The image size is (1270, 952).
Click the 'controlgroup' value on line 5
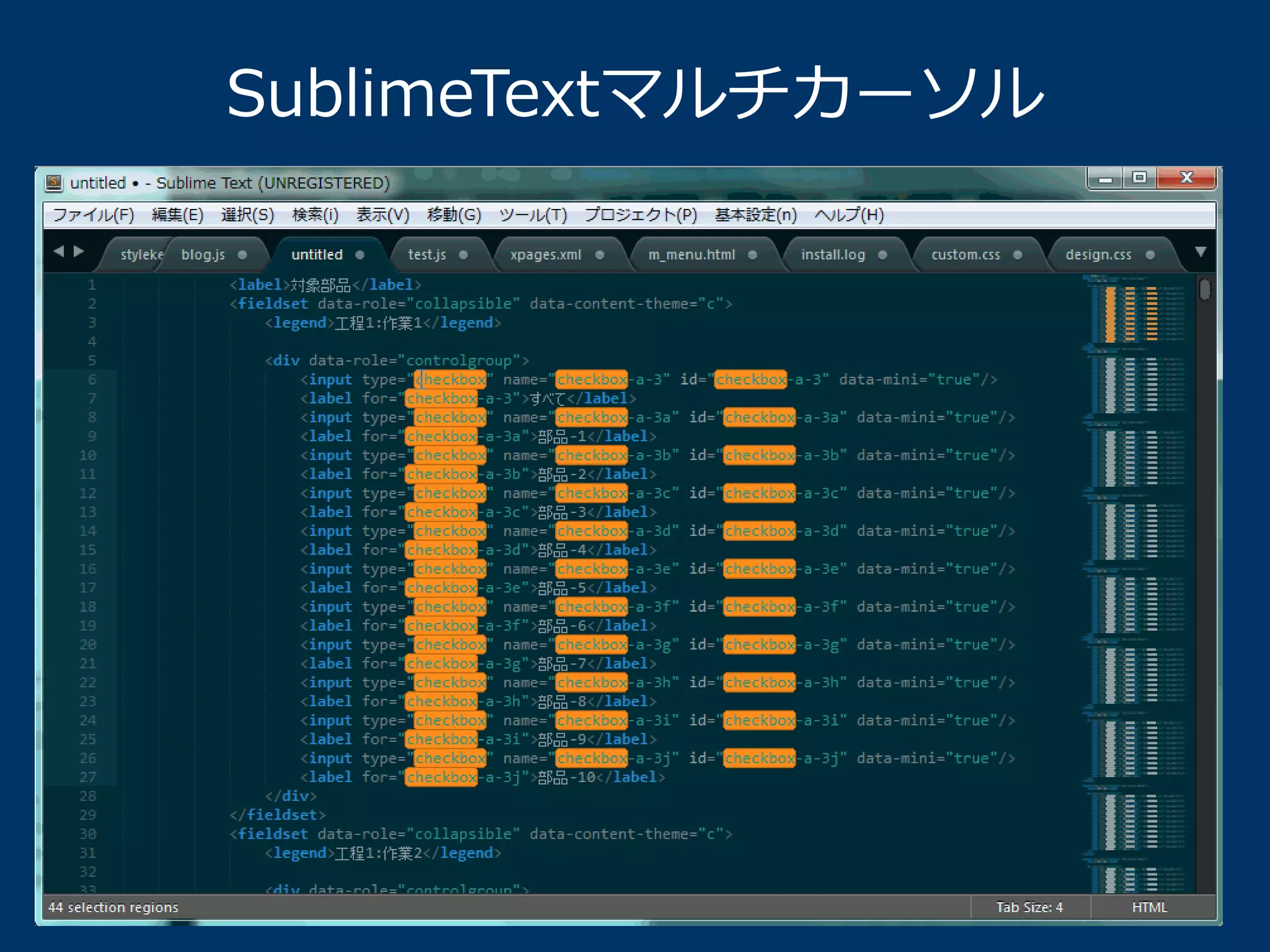pyautogui.click(x=459, y=361)
